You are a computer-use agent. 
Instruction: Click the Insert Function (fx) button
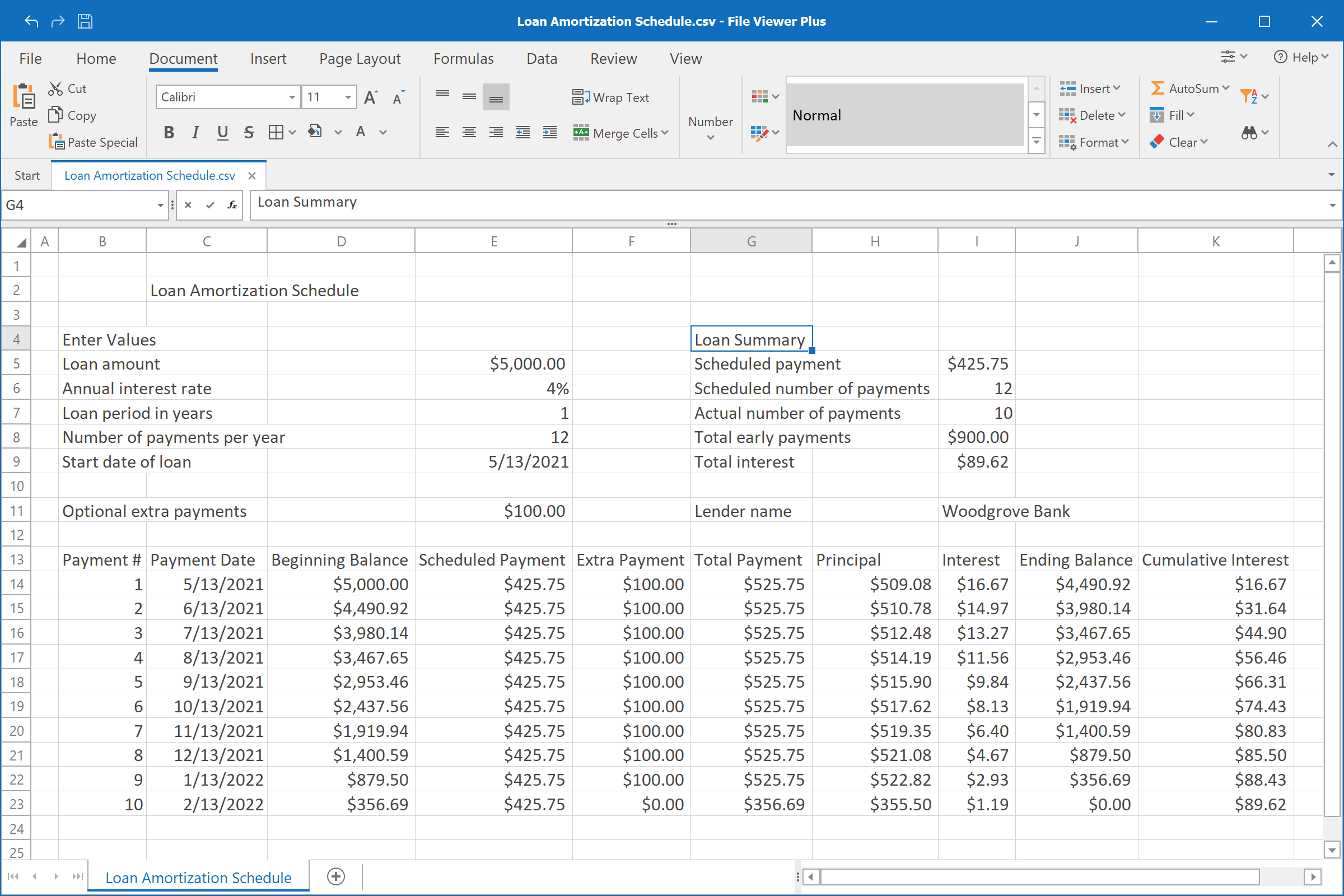(x=232, y=204)
